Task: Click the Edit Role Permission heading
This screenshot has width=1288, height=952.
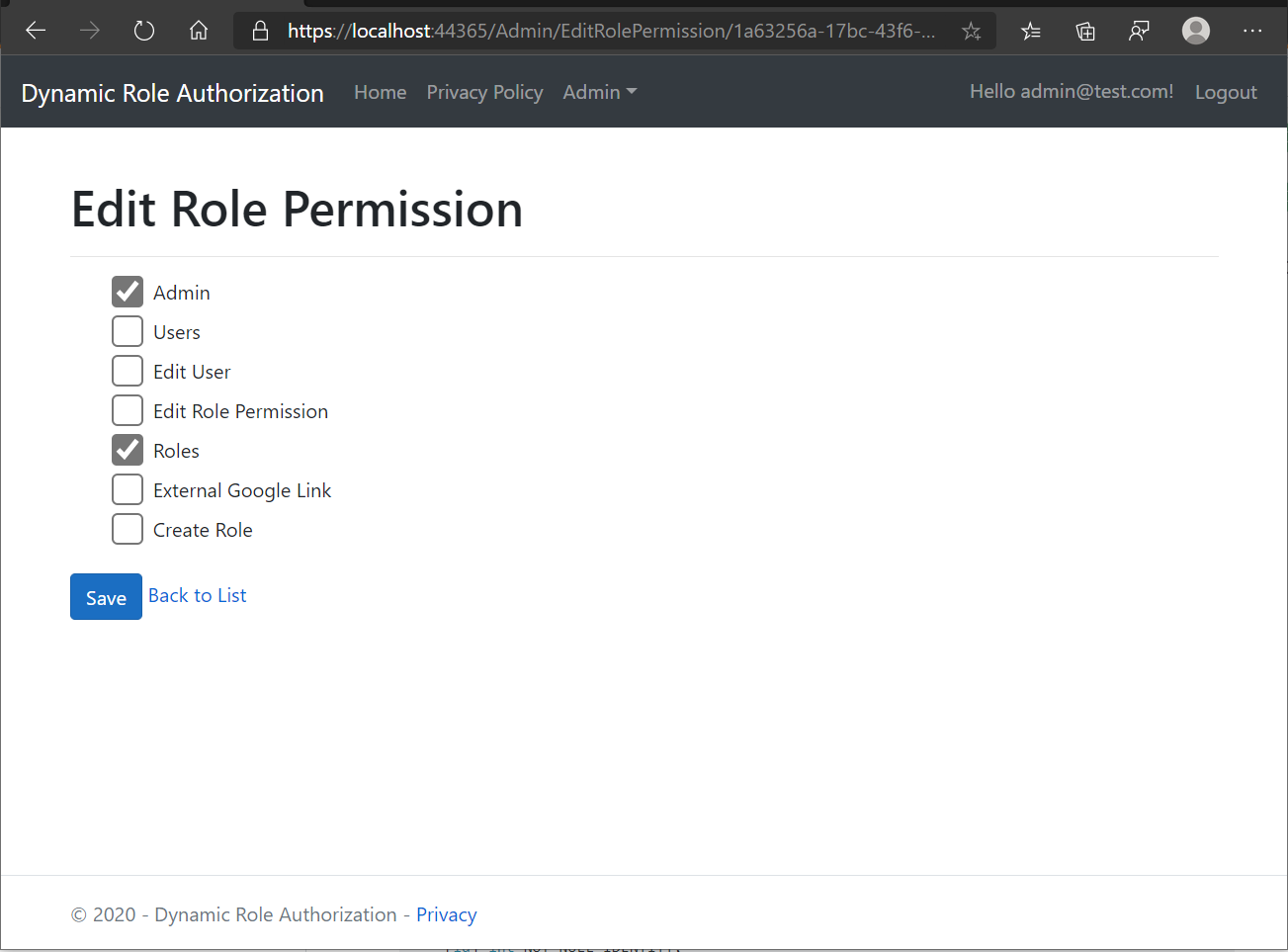Action: 298,210
